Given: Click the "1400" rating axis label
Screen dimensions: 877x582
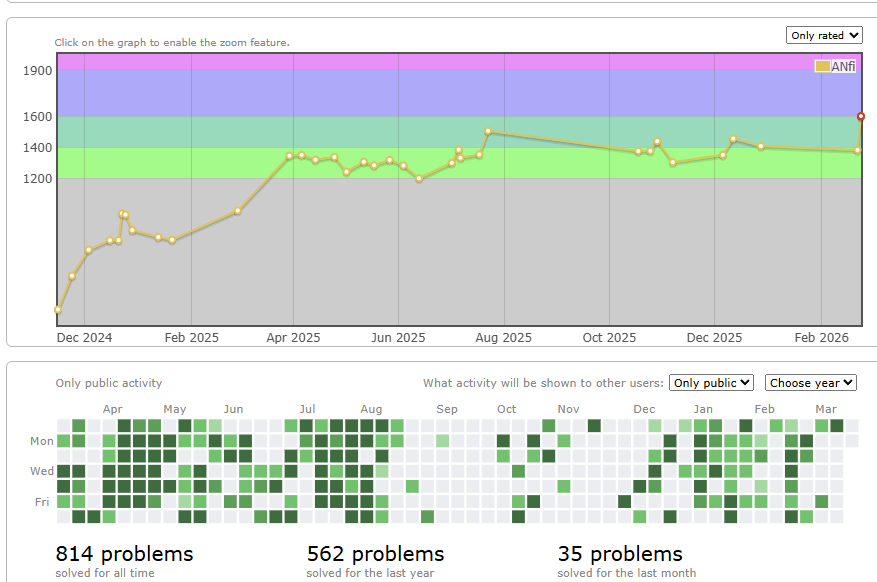Looking at the screenshot, I should [37, 148].
